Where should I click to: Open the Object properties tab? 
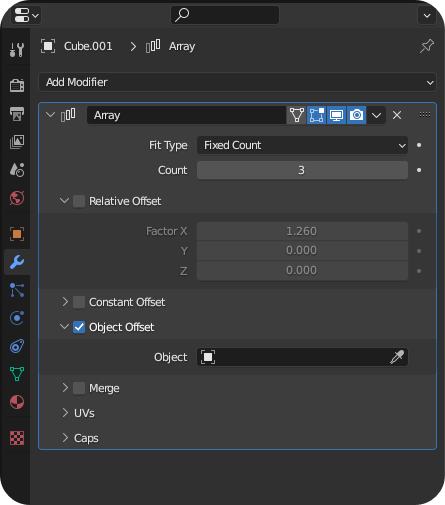tap(17, 234)
